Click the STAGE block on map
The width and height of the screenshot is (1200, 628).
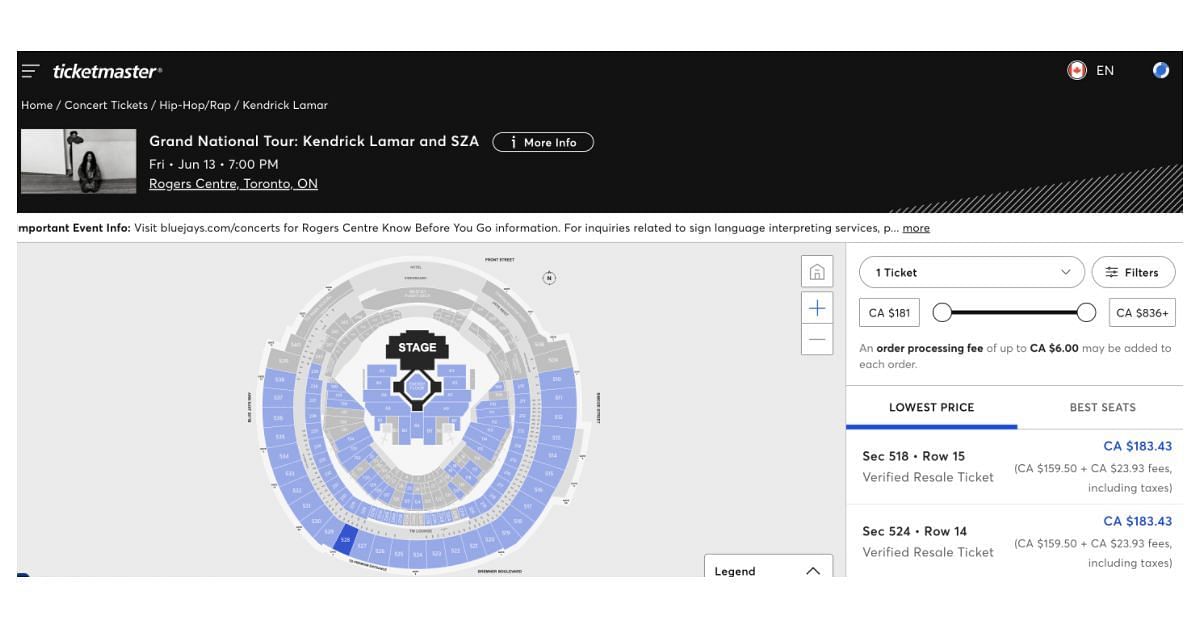pos(418,348)
